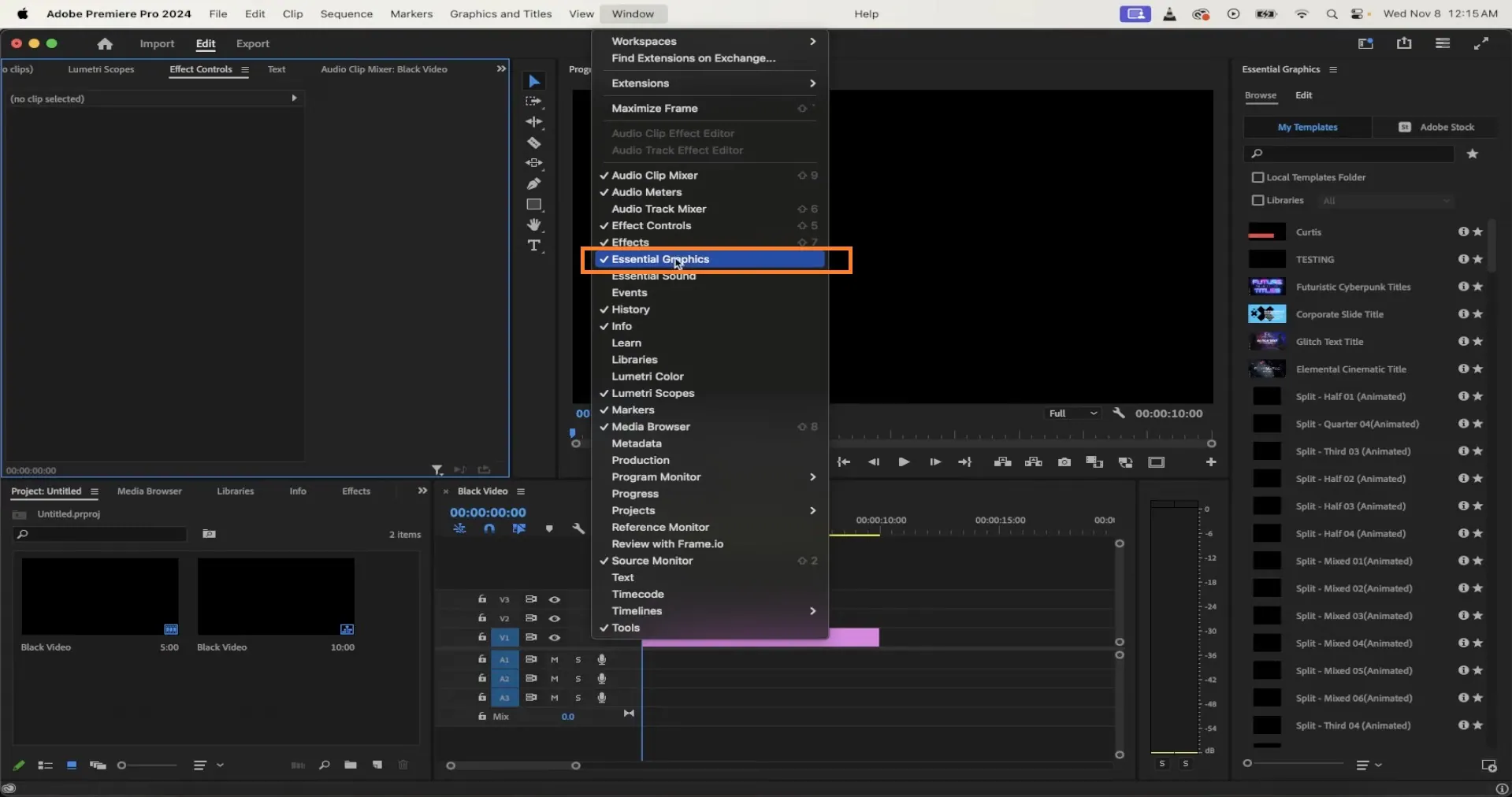Click the Play button in Program Monitor

(904, 462)
